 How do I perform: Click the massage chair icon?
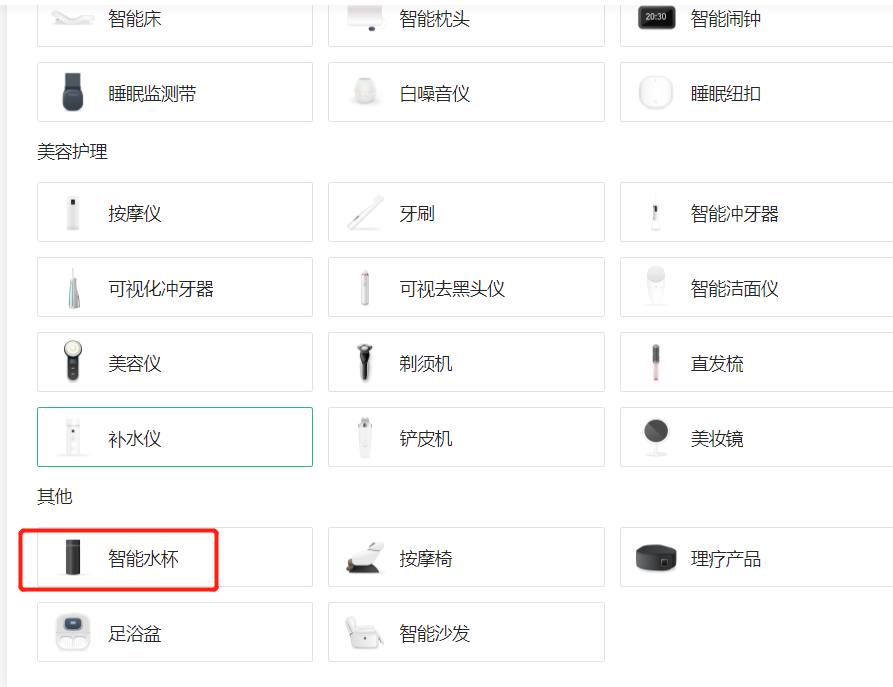click(364, 558)
